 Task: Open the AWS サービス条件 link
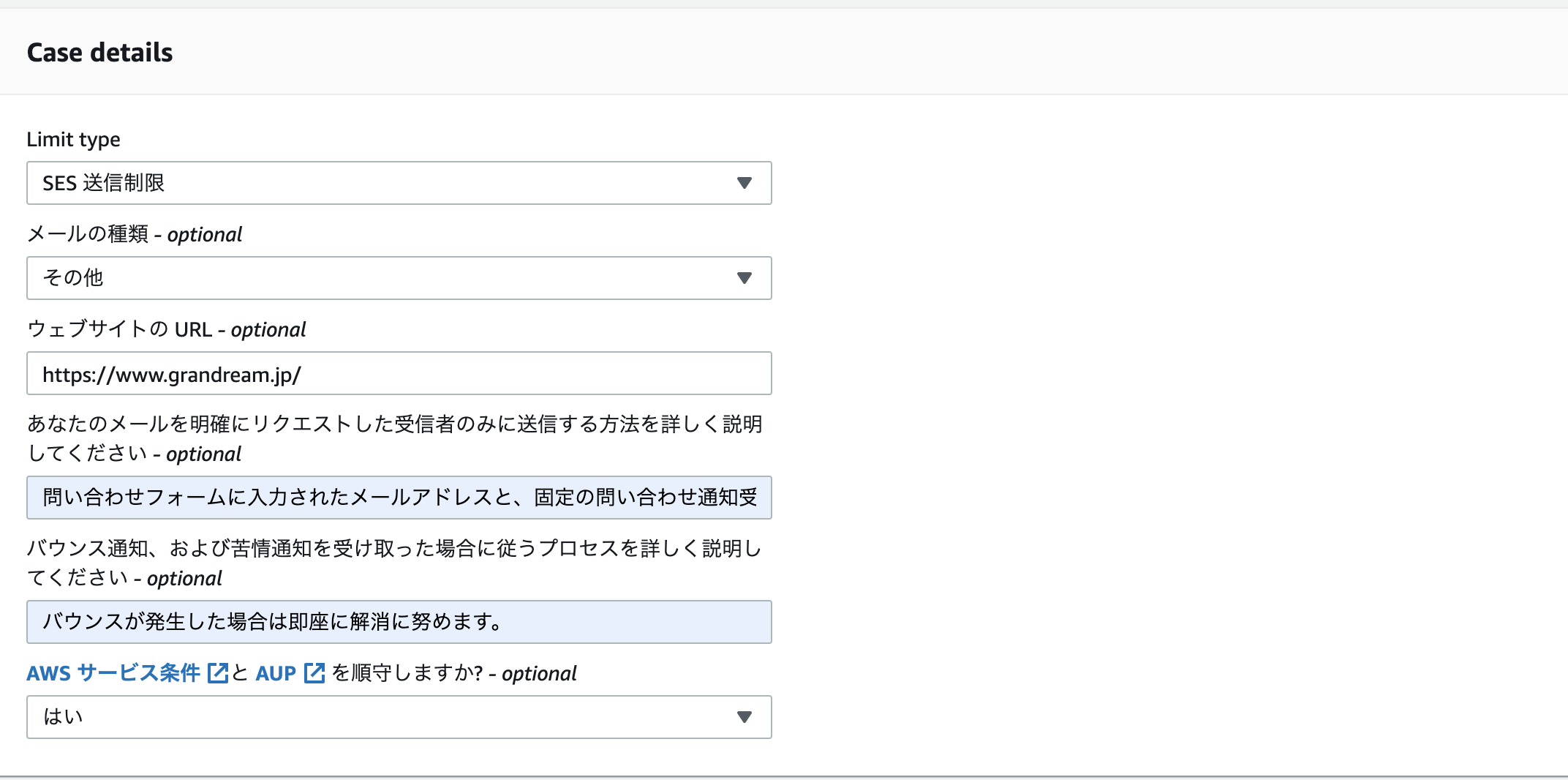113,673
